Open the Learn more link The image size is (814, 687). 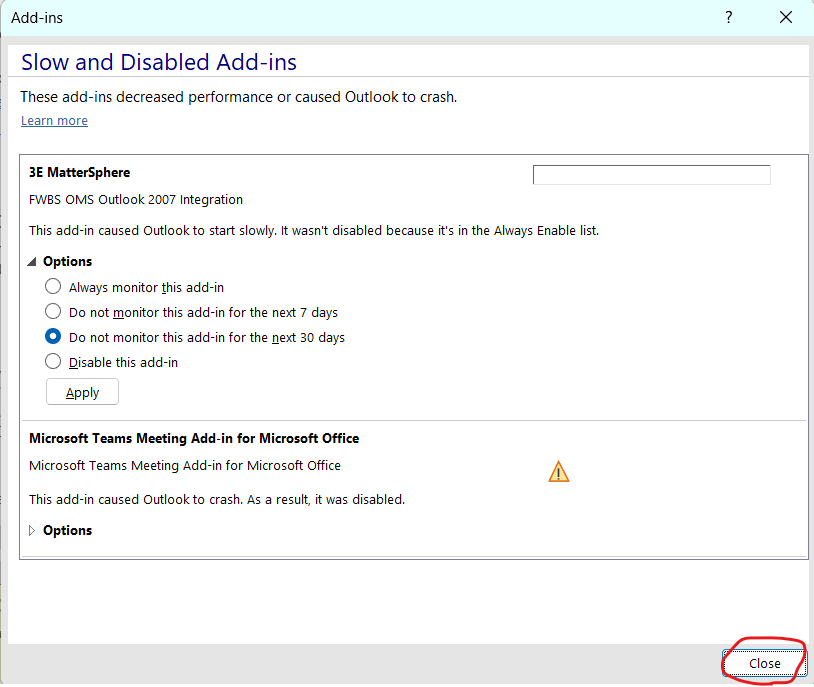(x=55, y=120)
